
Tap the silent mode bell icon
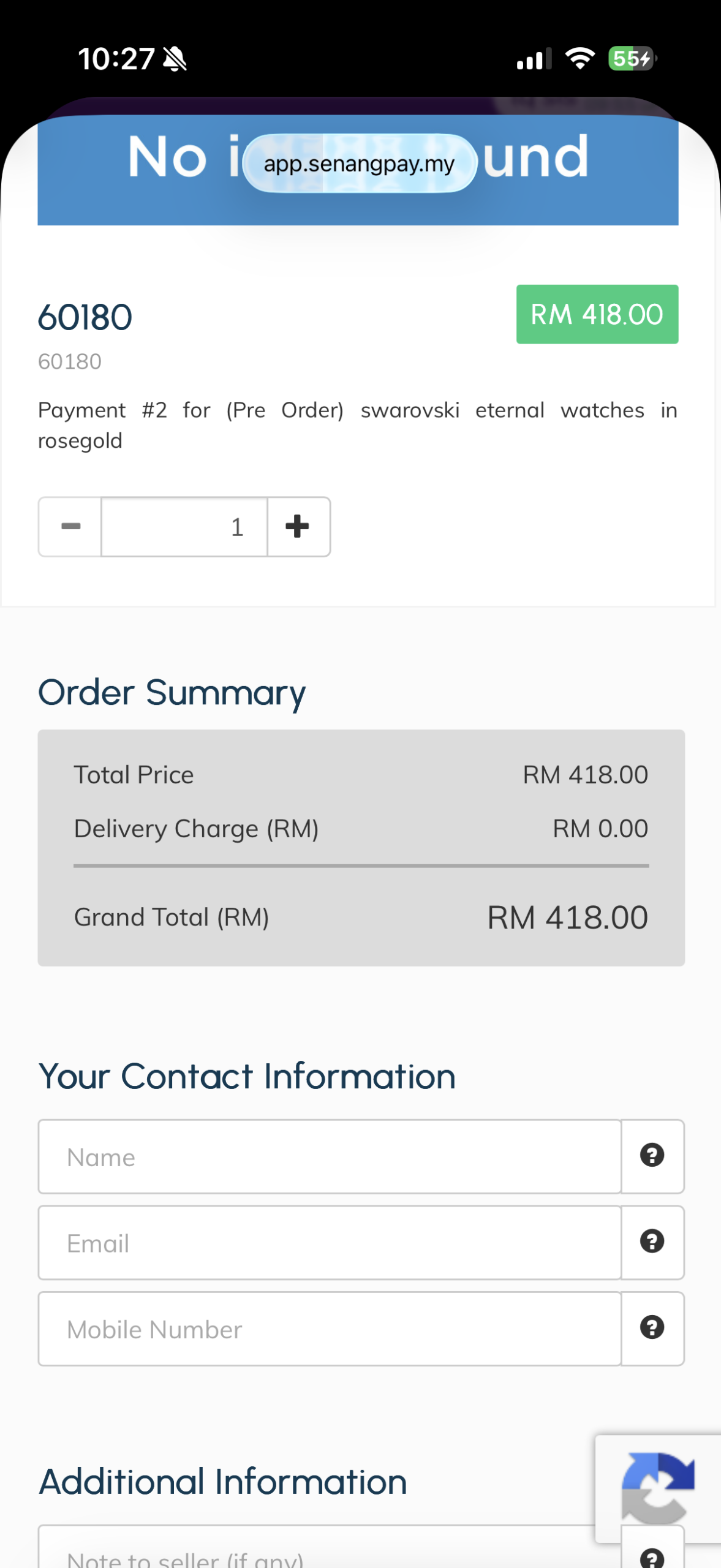pos(175,59)
